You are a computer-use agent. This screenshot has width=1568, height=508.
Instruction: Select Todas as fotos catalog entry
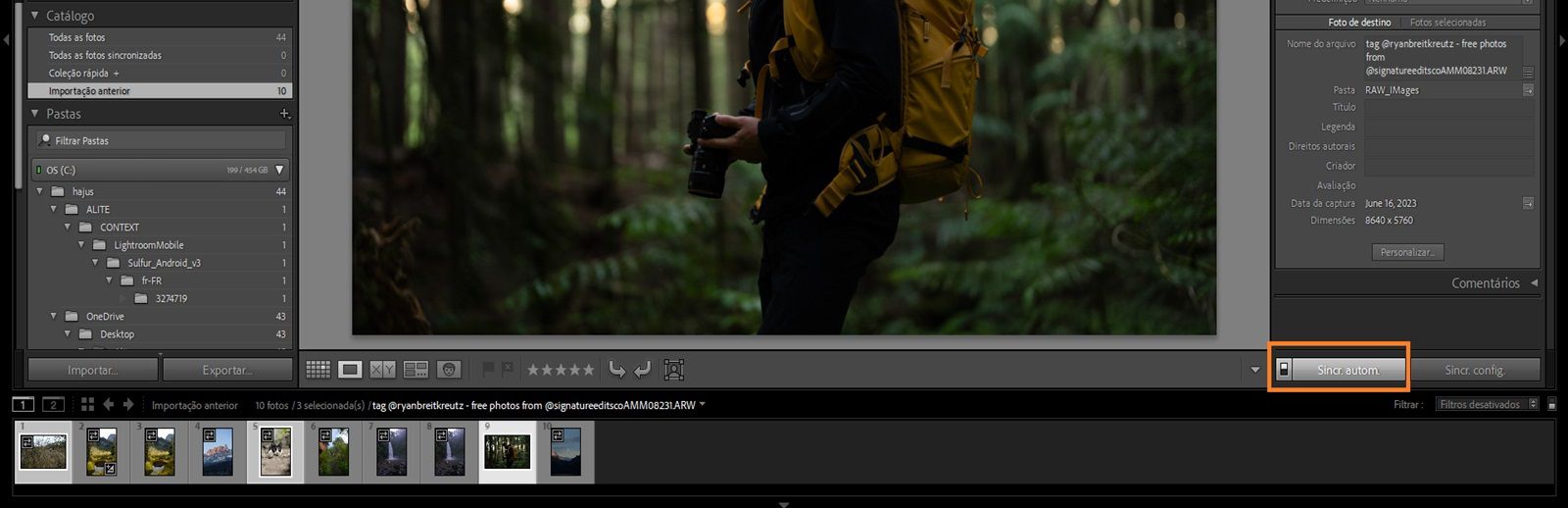(x=160, y=37)
